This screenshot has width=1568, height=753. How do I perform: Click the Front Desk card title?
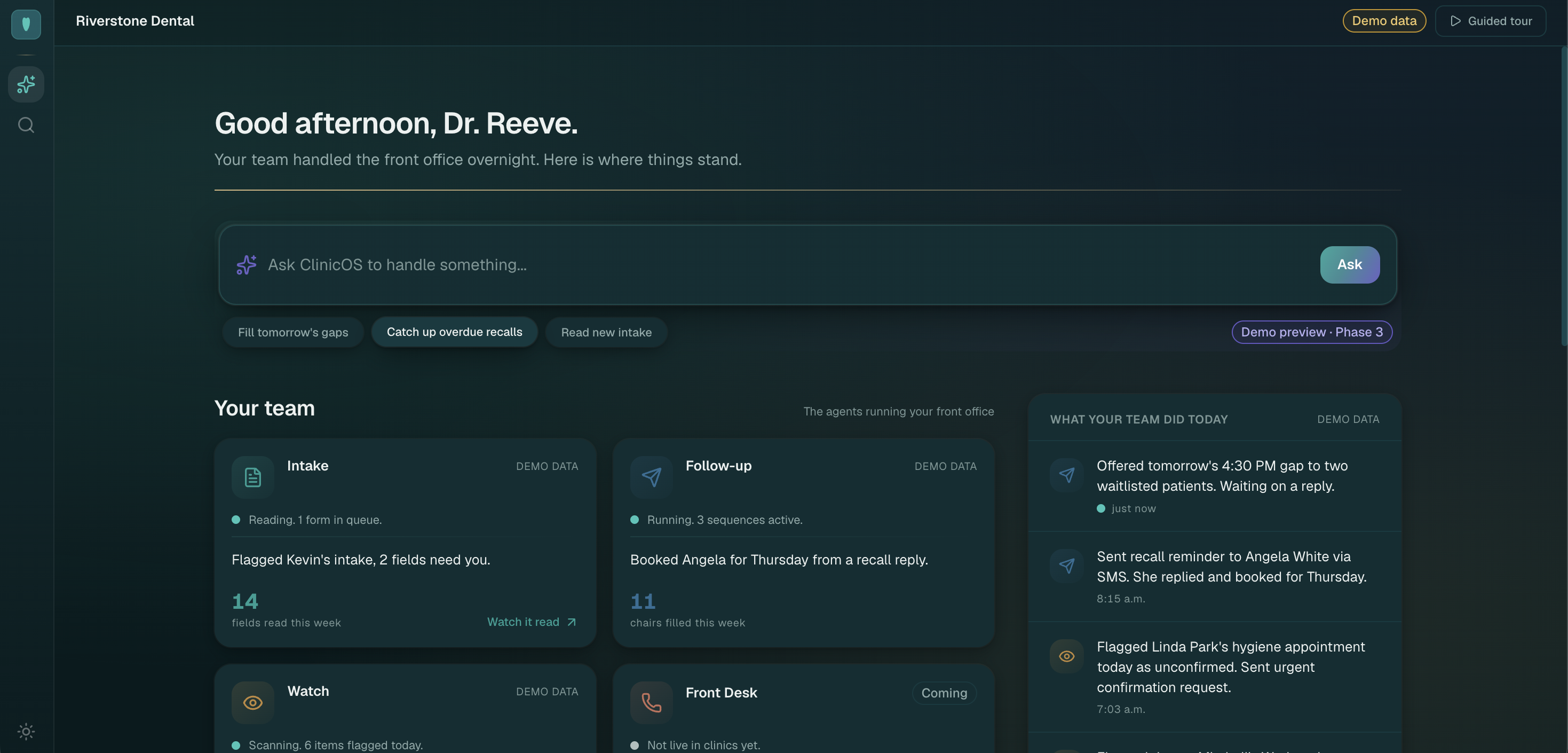point(722,693)
